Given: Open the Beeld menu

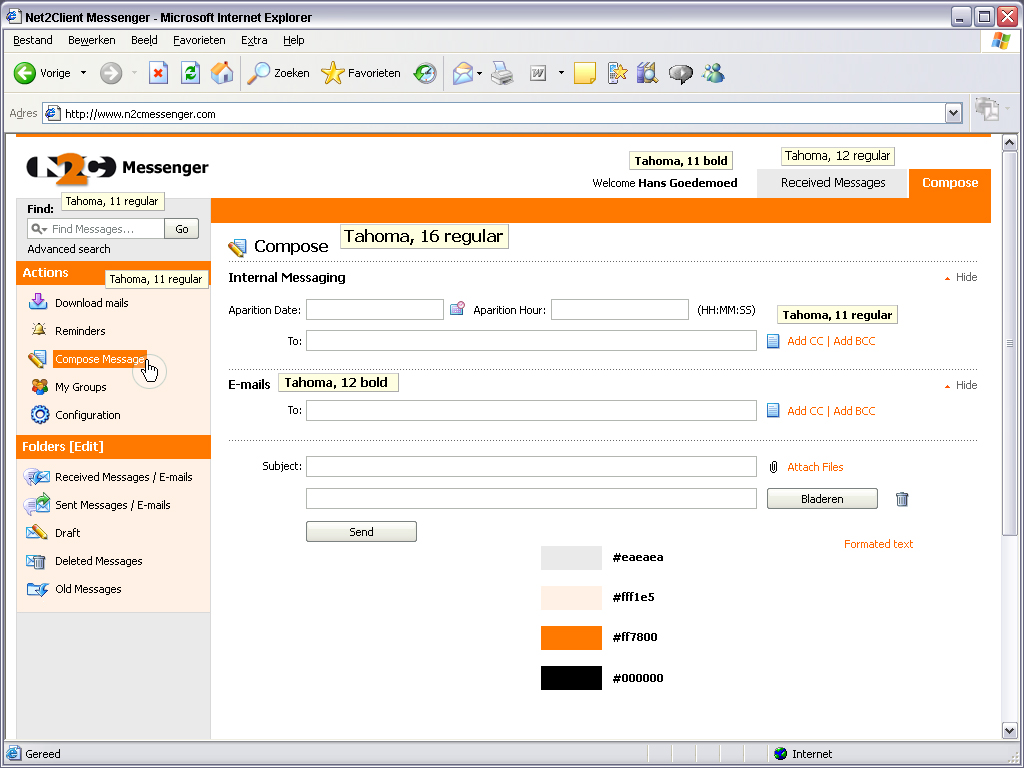Looking at the screenshot, I should [x=144, y=40].
